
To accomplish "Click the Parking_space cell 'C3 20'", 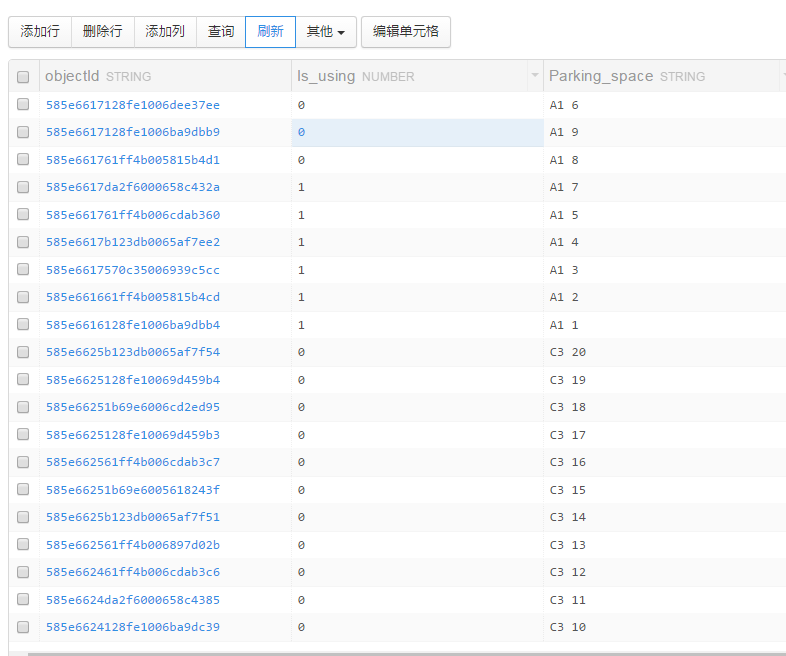I will 665,352.
